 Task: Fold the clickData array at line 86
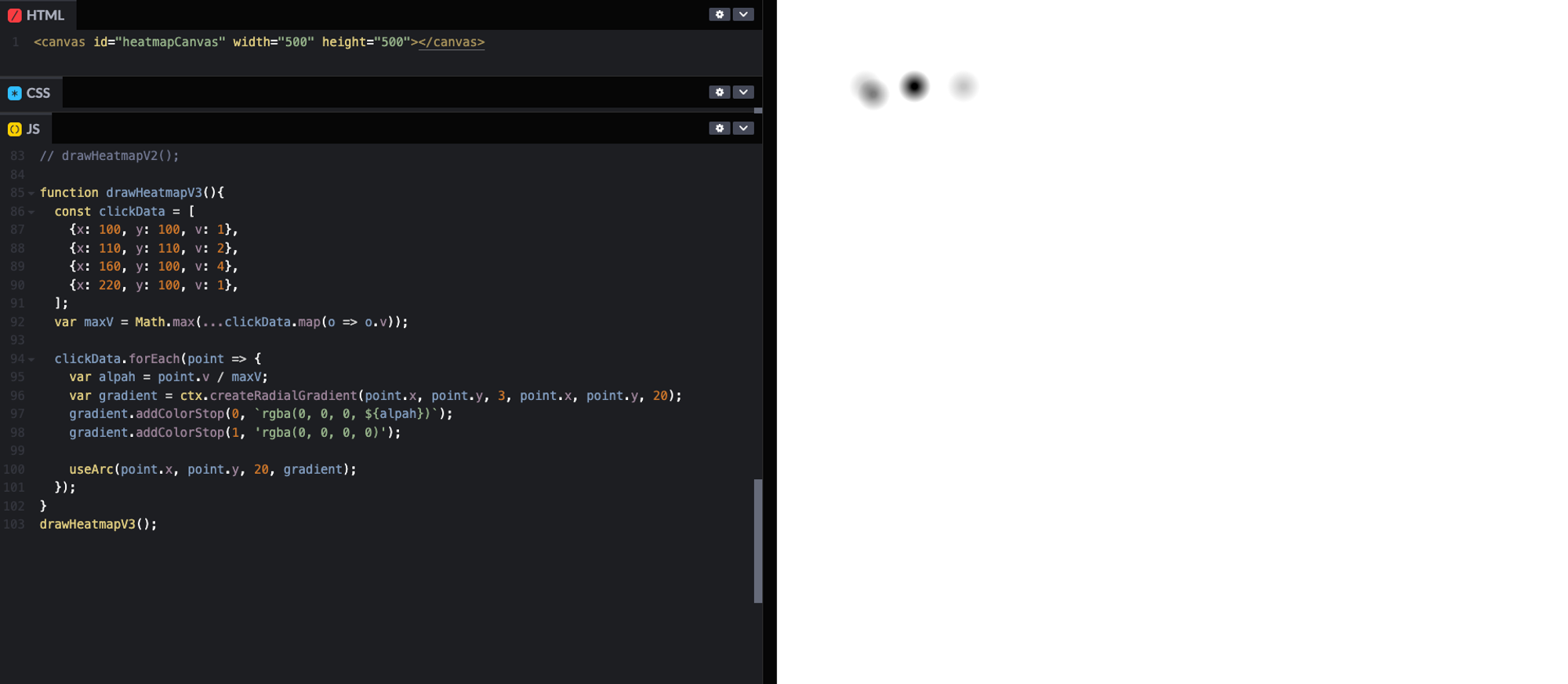point(31,212)
